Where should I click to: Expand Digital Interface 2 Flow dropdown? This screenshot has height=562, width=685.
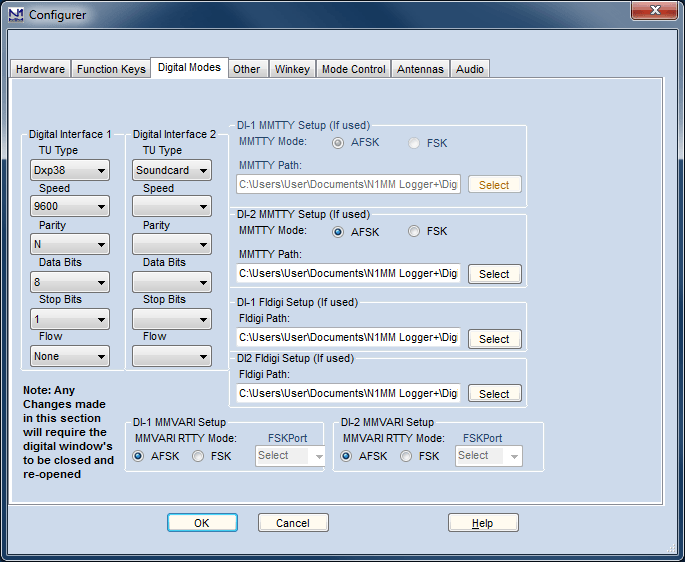coord(172,356)
